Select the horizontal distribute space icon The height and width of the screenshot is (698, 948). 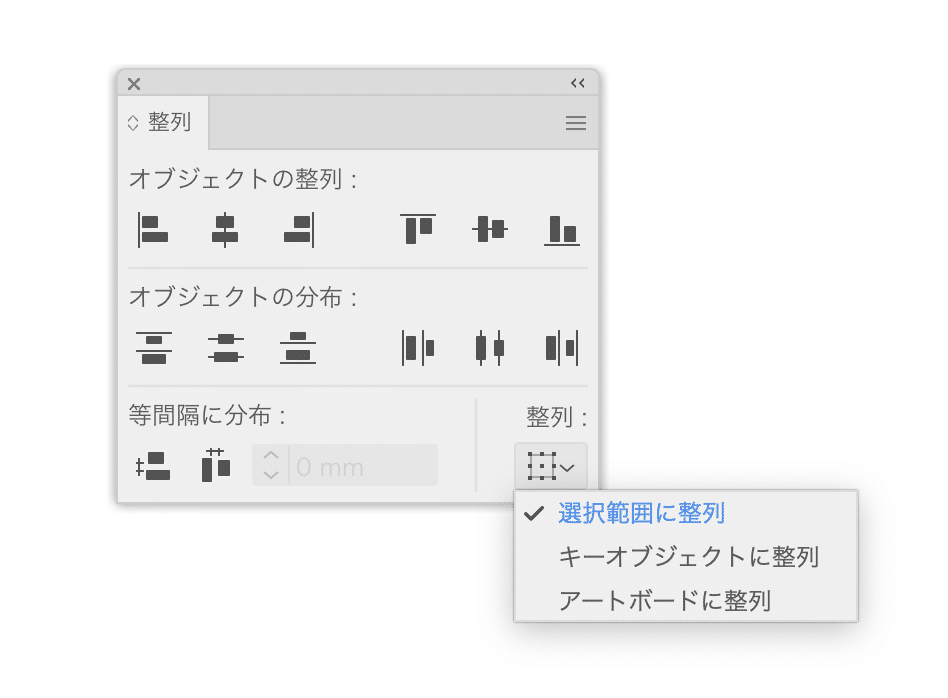coord(215,465)
